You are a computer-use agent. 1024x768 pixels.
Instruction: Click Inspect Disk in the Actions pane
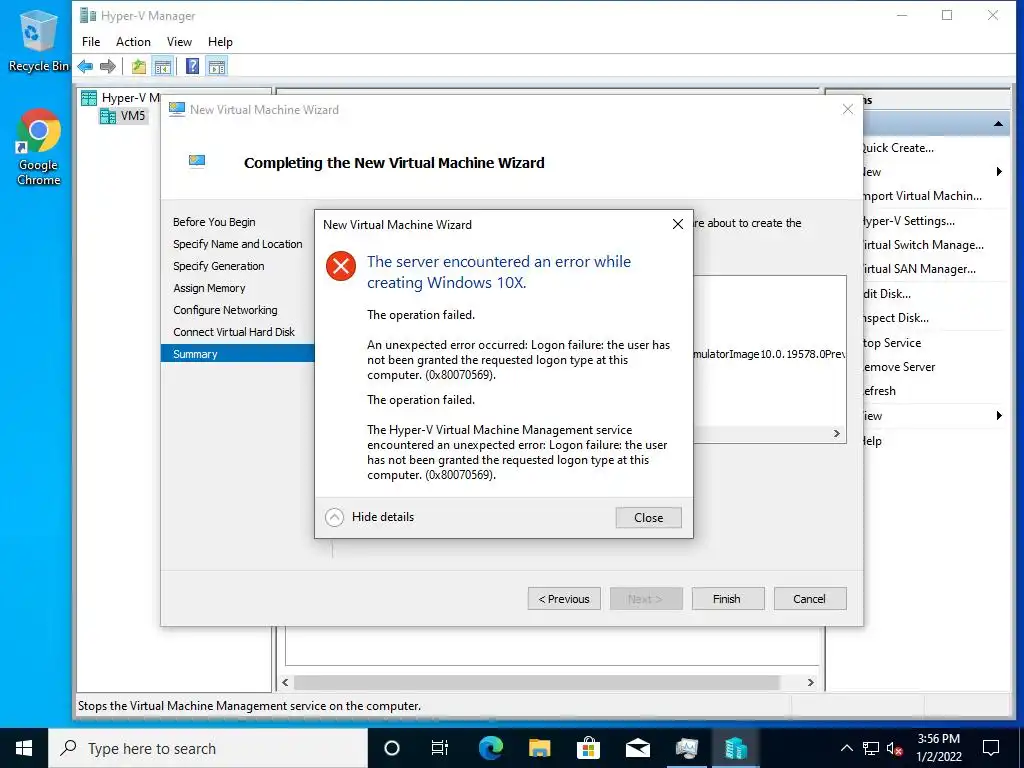tap(895, 318)
